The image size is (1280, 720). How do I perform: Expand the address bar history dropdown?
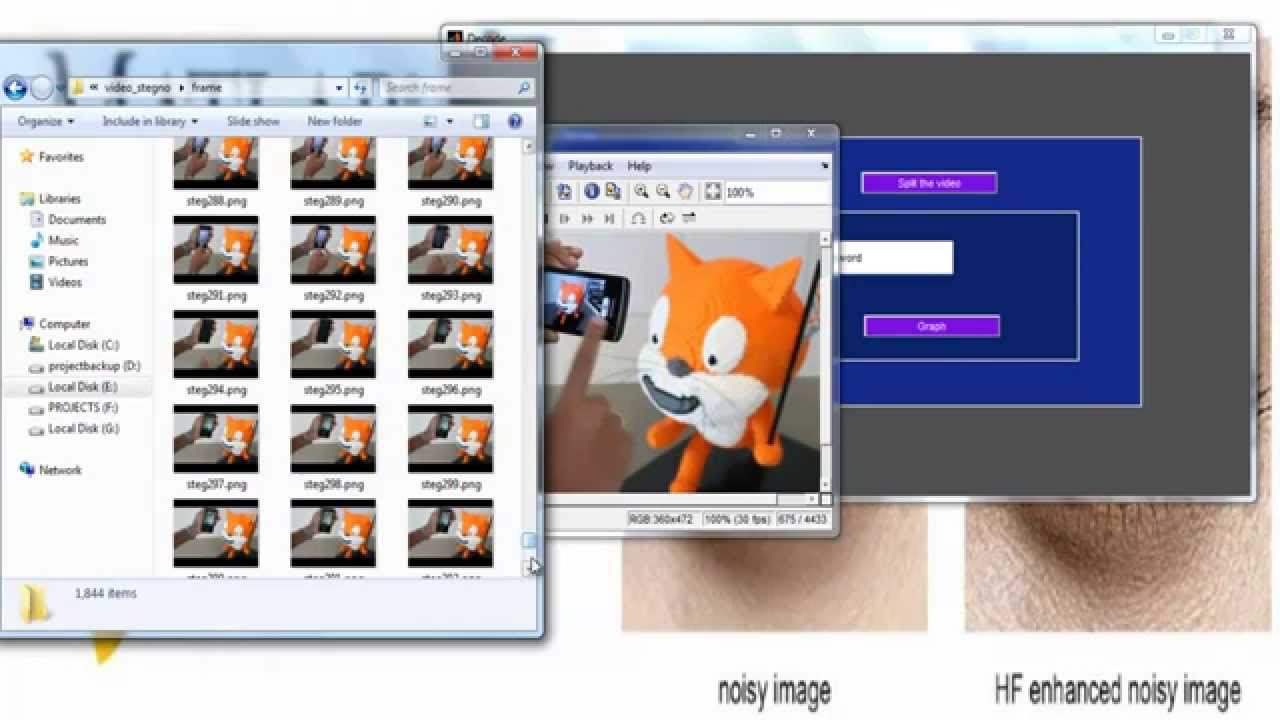[x=340, y=88]
